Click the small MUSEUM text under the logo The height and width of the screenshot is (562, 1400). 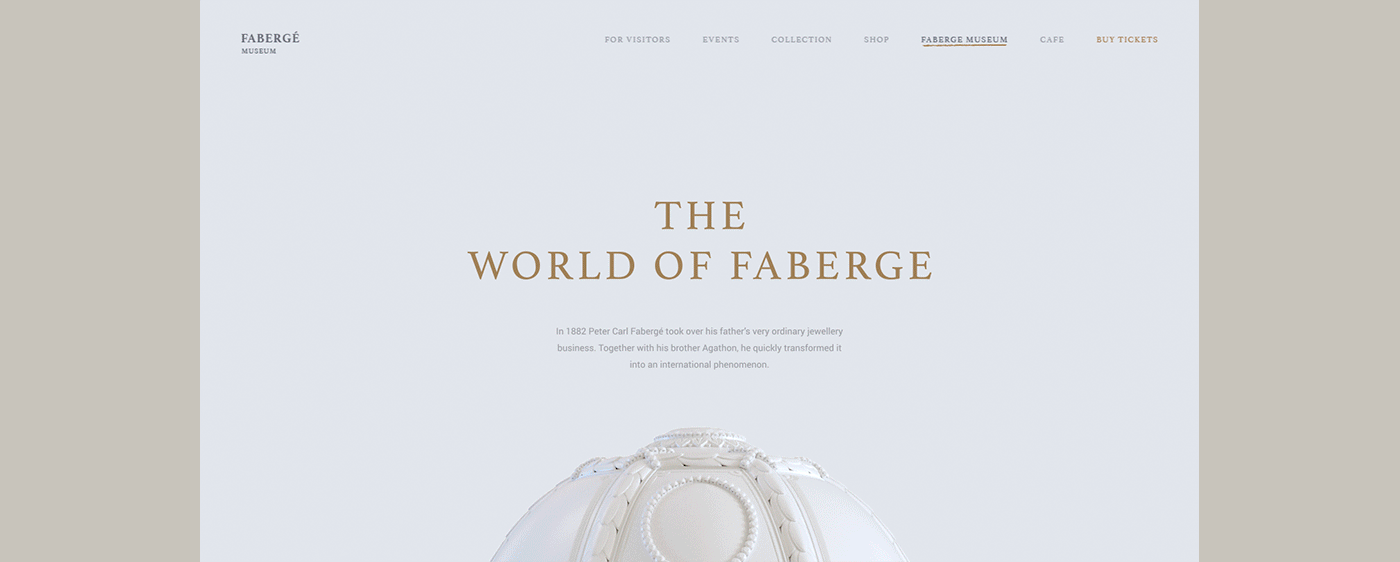[x=259, y=51]
